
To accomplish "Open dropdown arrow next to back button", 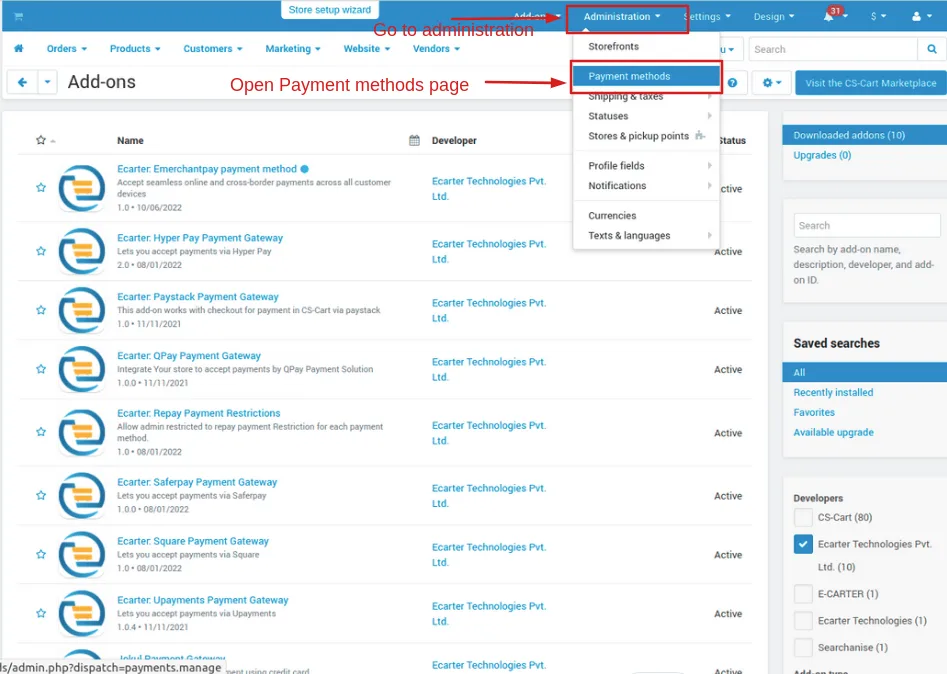I will [47, 82].
